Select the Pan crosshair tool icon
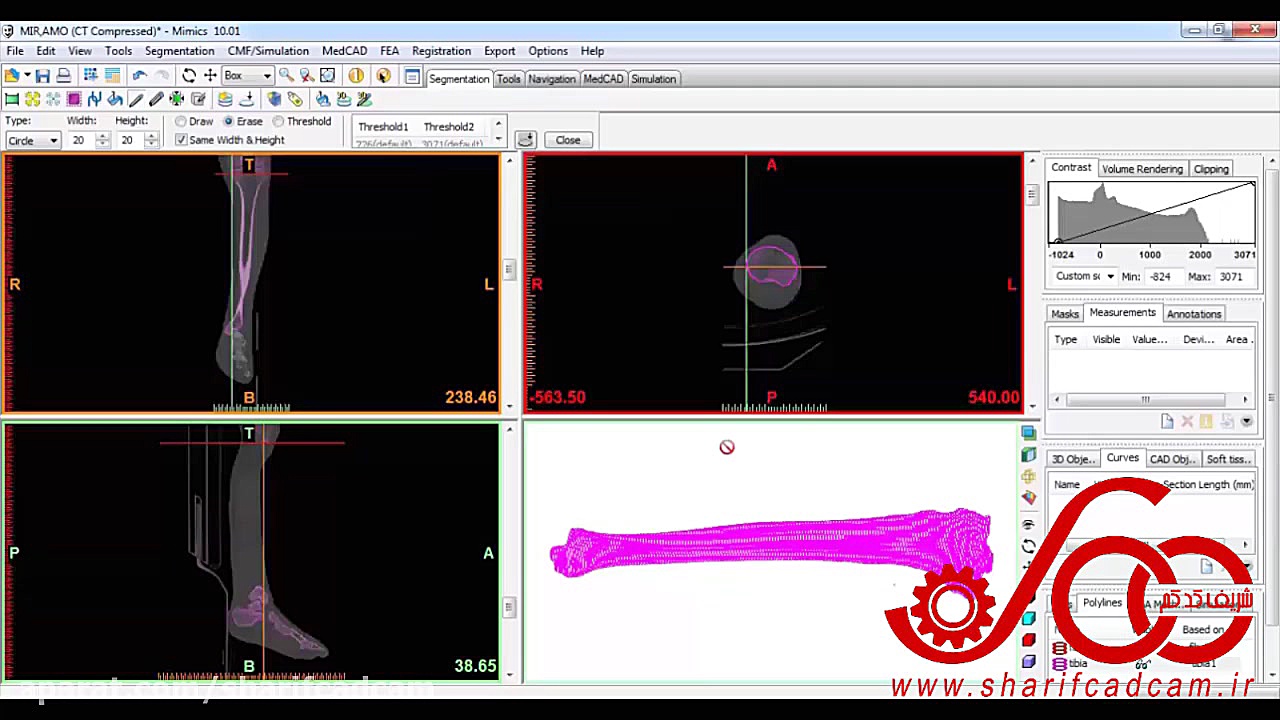This screenshot has width=1280, height=720. (x=210, y=75)
